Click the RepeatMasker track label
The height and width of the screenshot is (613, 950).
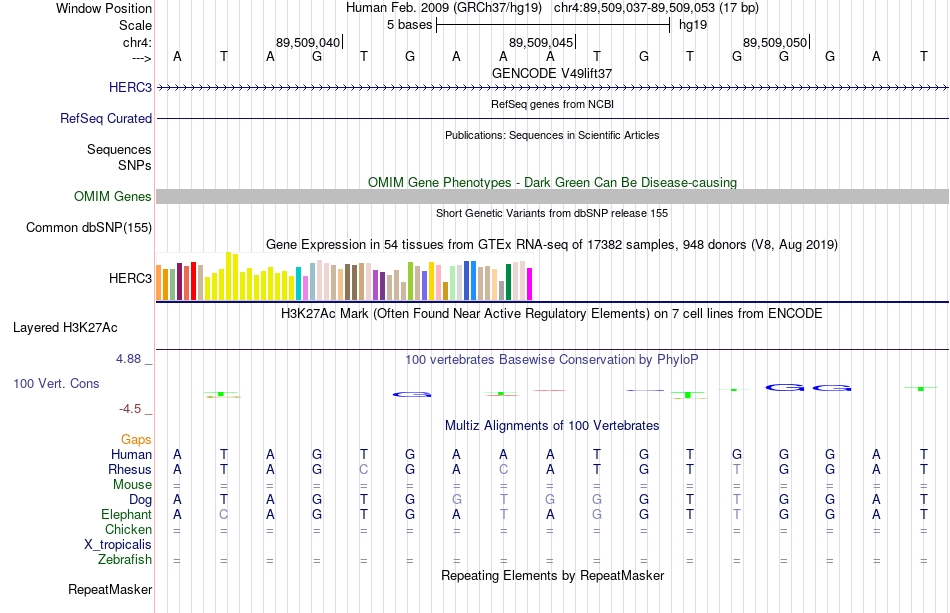point(110,589)
